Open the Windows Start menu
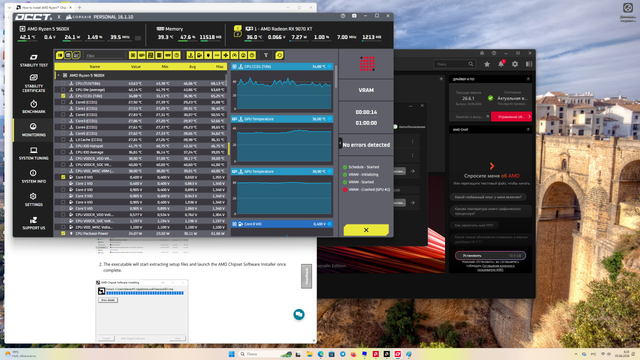 (232, 354)
